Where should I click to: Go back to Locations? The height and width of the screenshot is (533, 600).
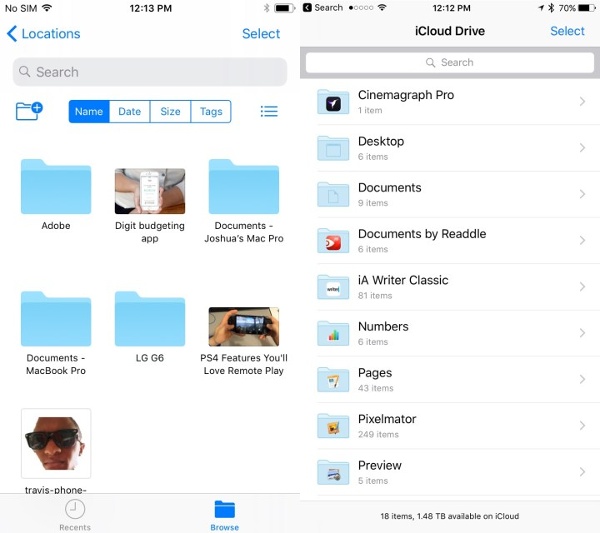[x=43, y=34]
